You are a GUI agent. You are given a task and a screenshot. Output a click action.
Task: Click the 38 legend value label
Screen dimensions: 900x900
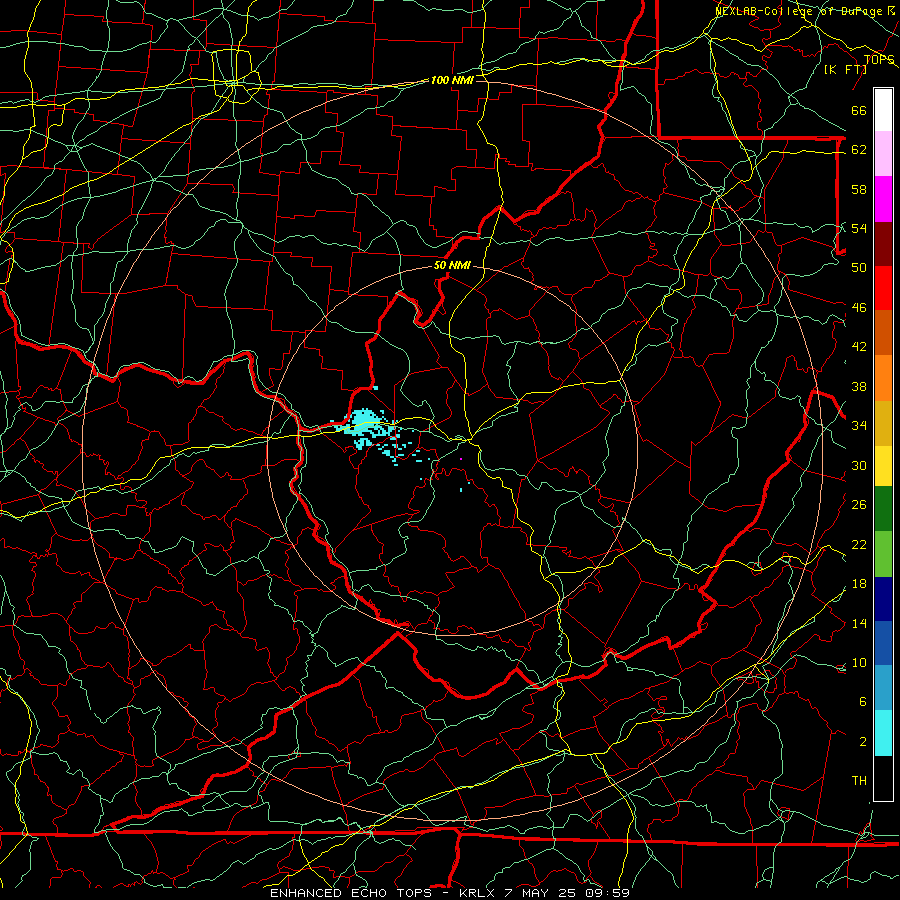pyautogui.click(x=859, y=386)
